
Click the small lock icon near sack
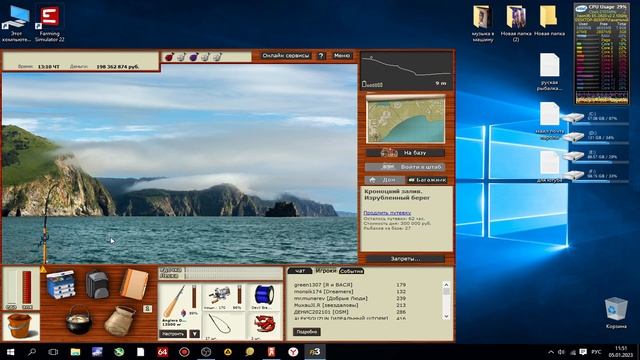[x=148, y=309]
